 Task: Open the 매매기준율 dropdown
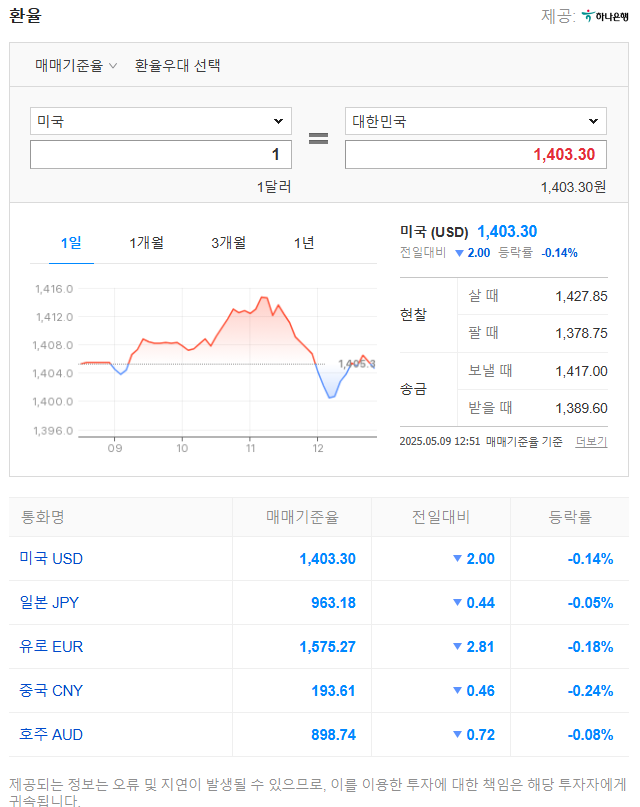click(x=76, y=65)
